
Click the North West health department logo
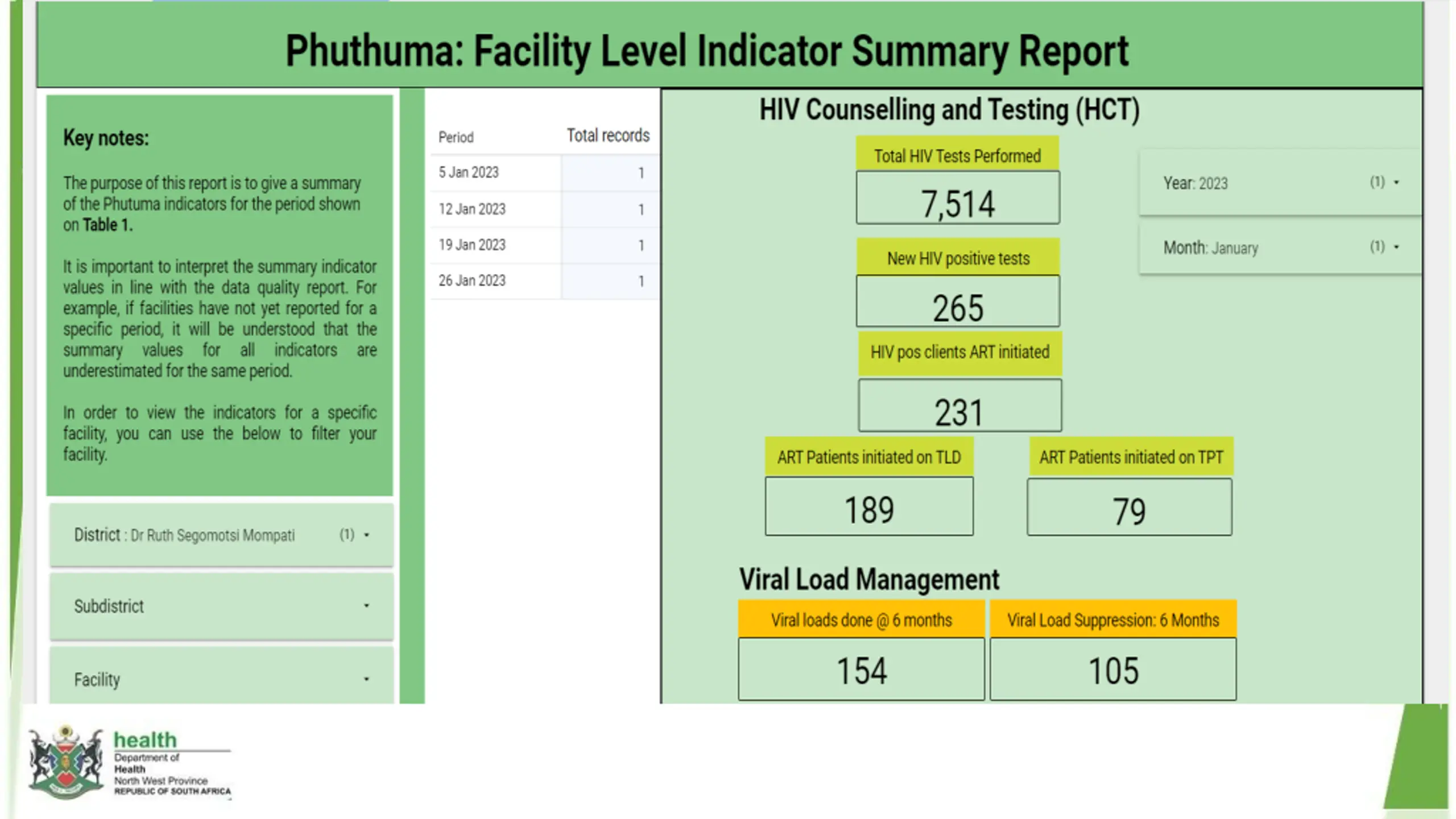tap(130, 762)
